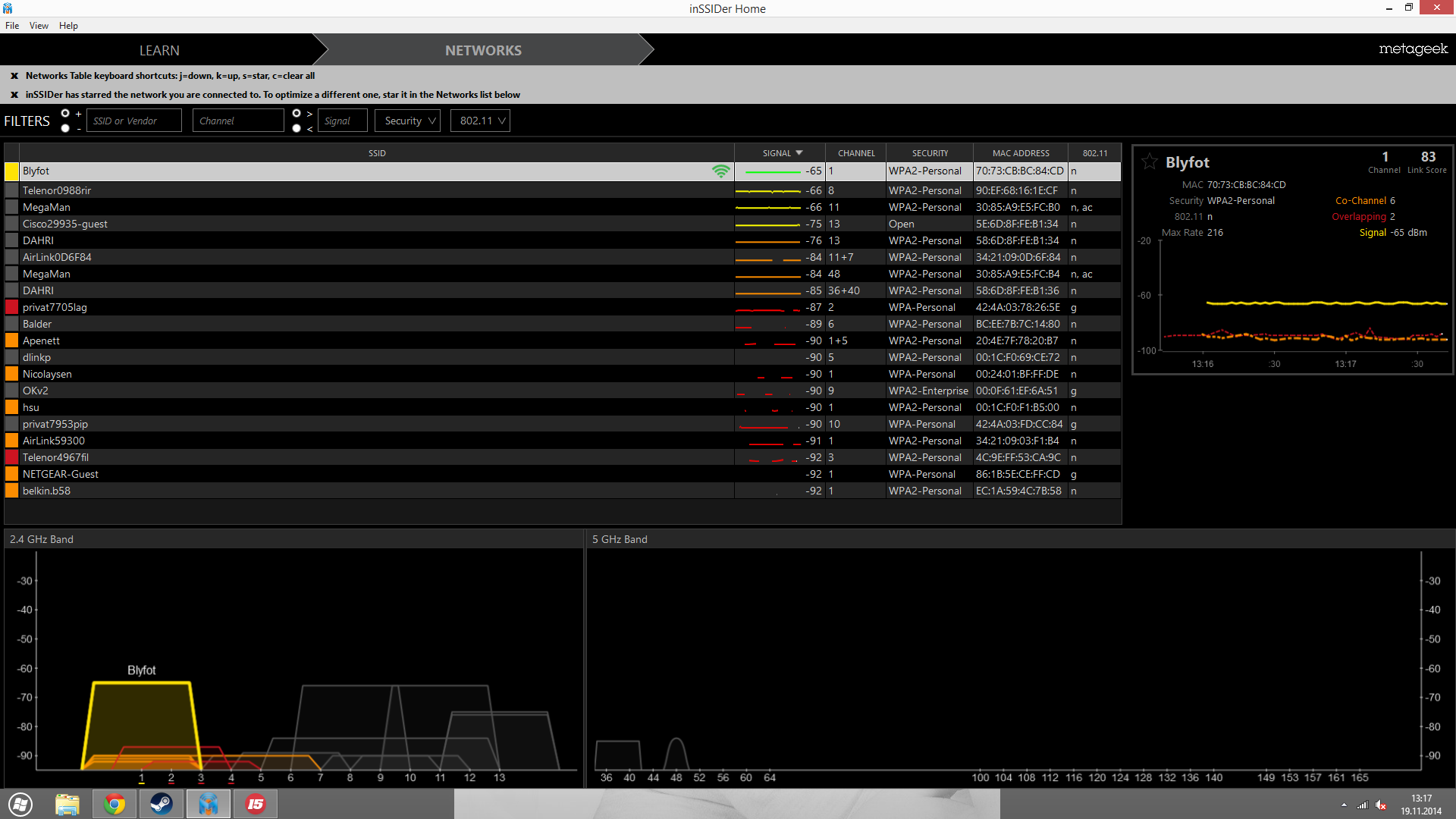Image resolution: width=1456 pixels, height=819 pixels.
Task: Select the AirLink59300 network row
Action: pyautogui.click(x=563, y=441)
